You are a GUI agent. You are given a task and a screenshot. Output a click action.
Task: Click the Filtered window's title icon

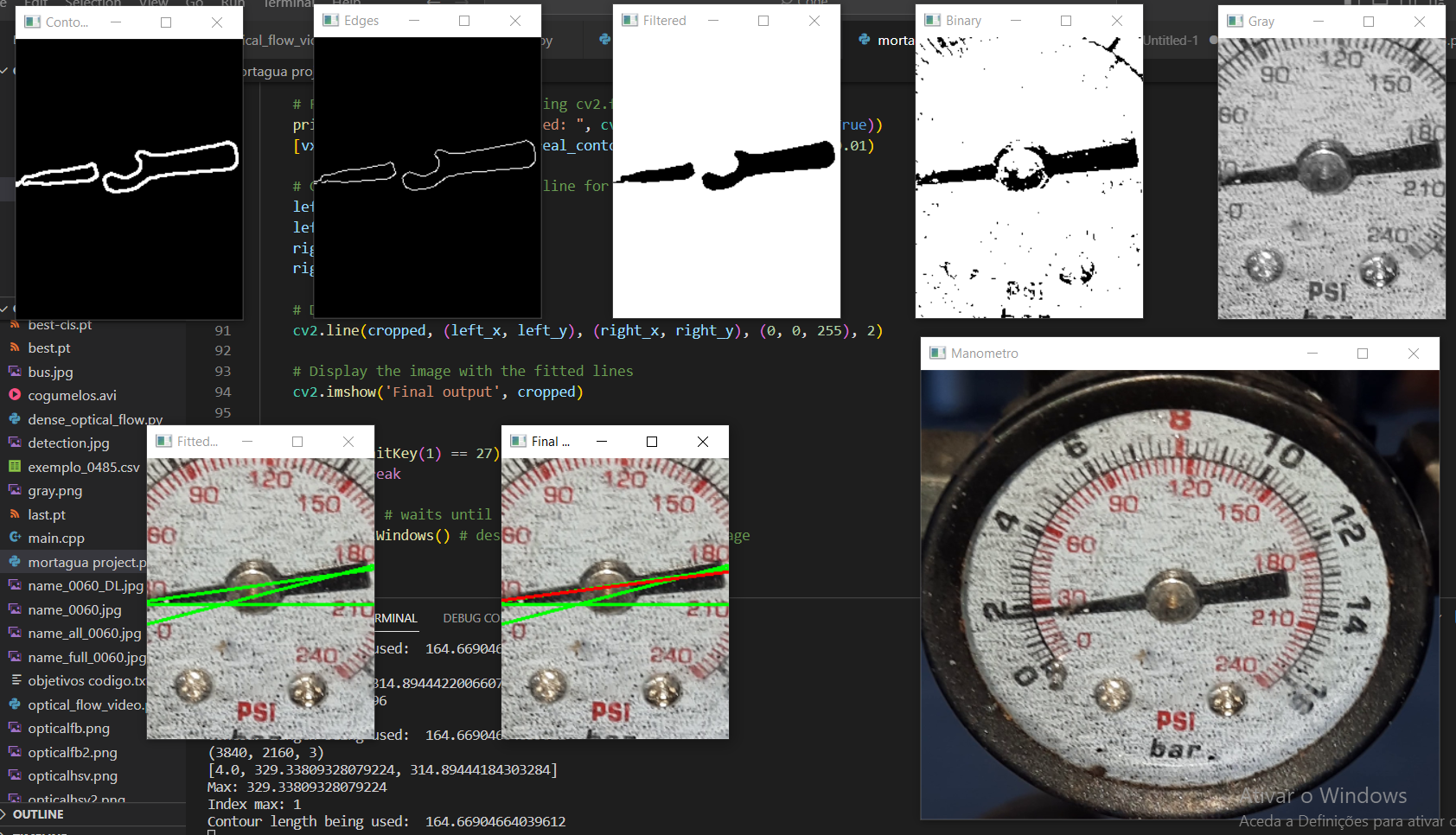click(x=629, y=20)
